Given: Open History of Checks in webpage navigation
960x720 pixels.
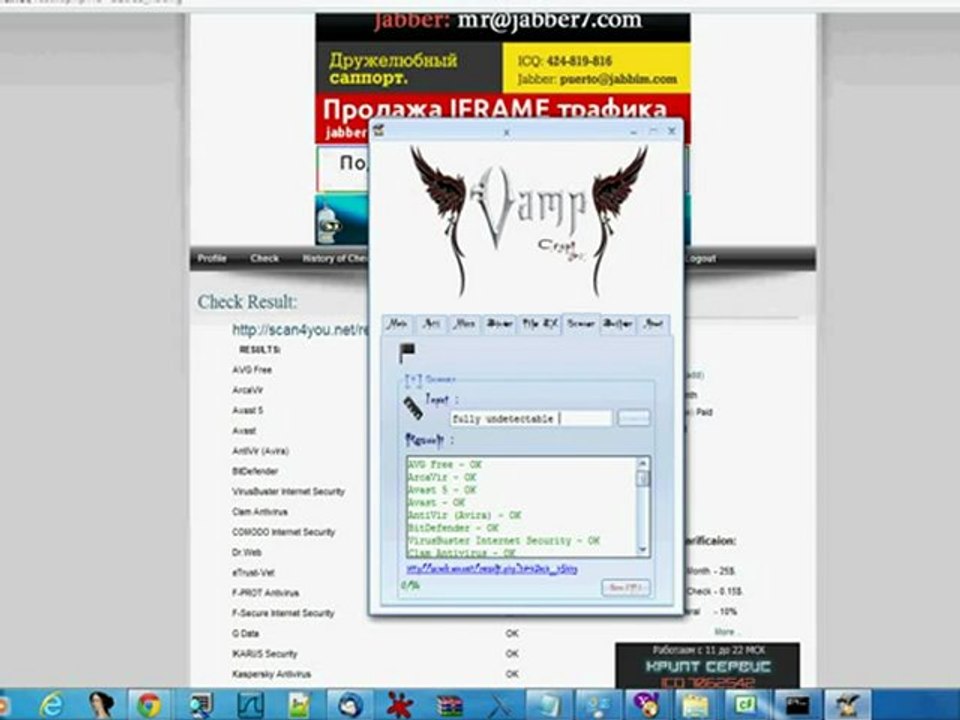Looking at the screenshot, I should coord(336,258).
